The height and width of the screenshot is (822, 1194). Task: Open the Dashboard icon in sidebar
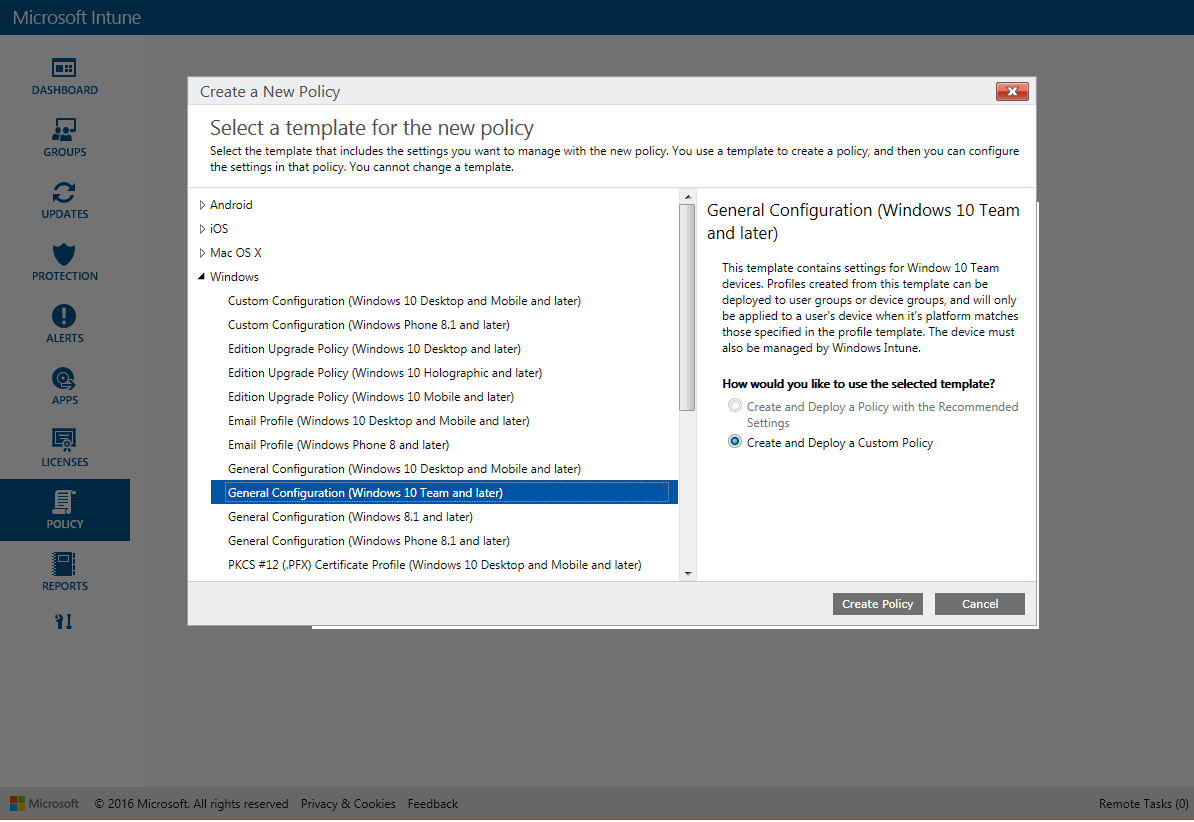click(64, 68)
